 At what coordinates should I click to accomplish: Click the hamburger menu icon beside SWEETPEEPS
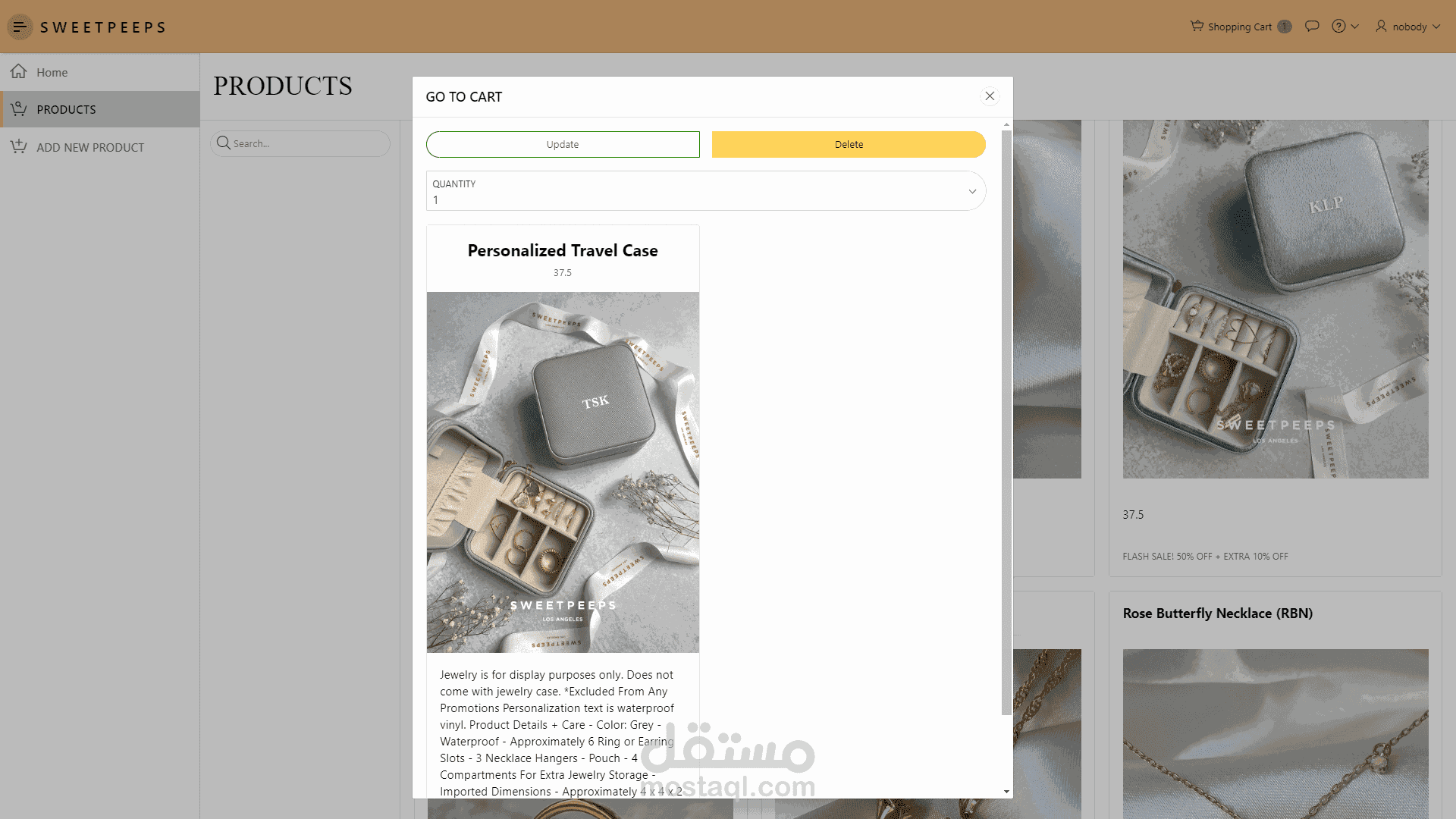pyautogui.click(x=20, y=27)
